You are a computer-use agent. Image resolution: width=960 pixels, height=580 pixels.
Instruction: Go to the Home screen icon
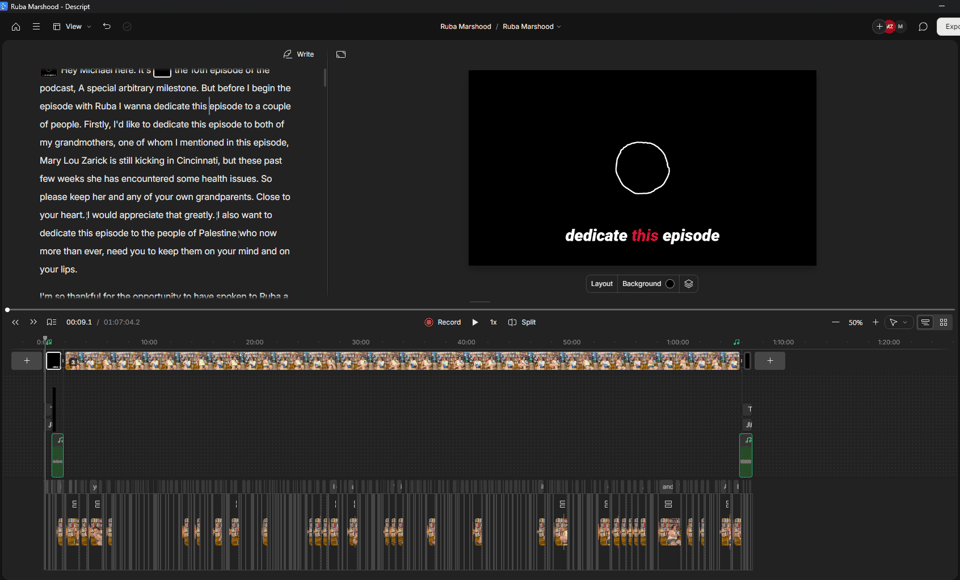pyautogui.click(x=16, y=27)
